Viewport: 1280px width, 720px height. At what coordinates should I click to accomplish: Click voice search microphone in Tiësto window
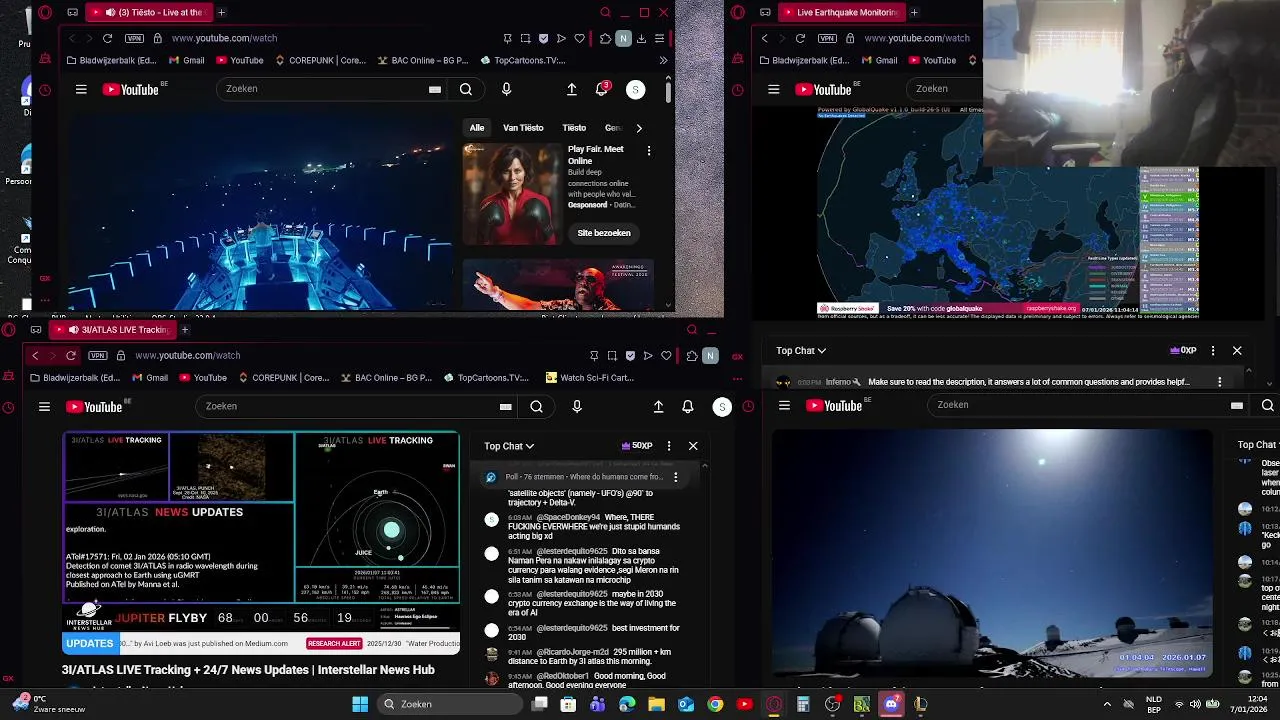[506, 89]
